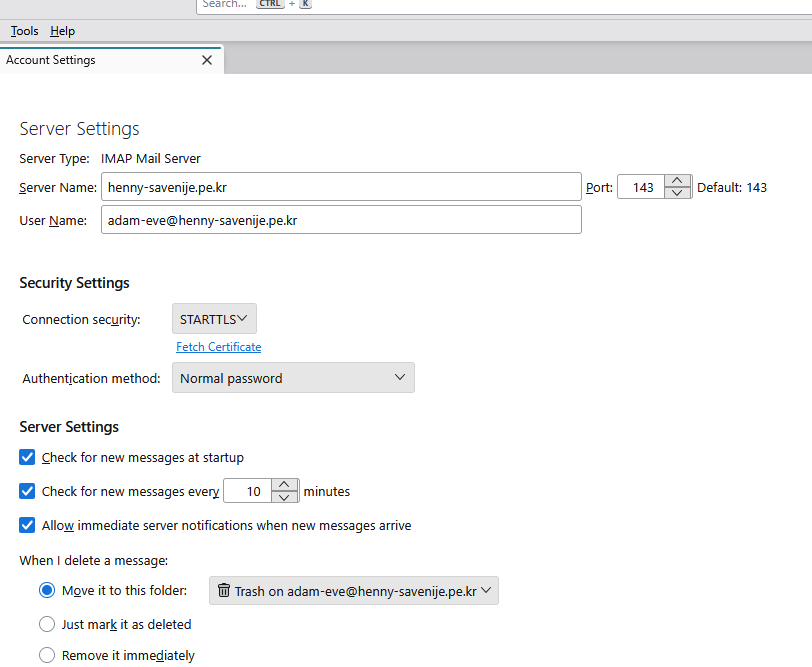
Task: Increase the port number with up arrow
Action: pyautogui.click(x=677, y=181)
